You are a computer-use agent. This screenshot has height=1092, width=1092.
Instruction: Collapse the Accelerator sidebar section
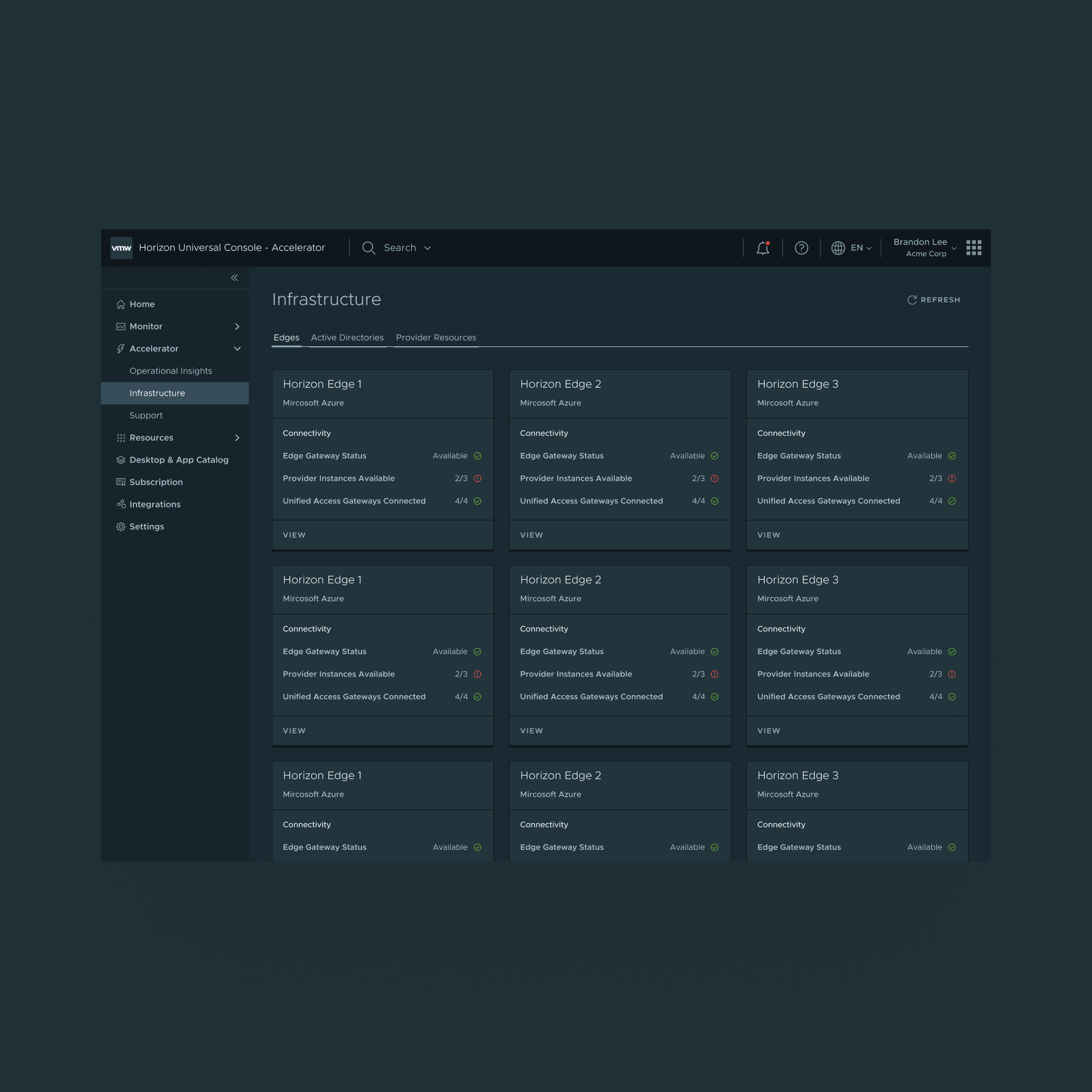pyautogui.click(x=238, y=349)
